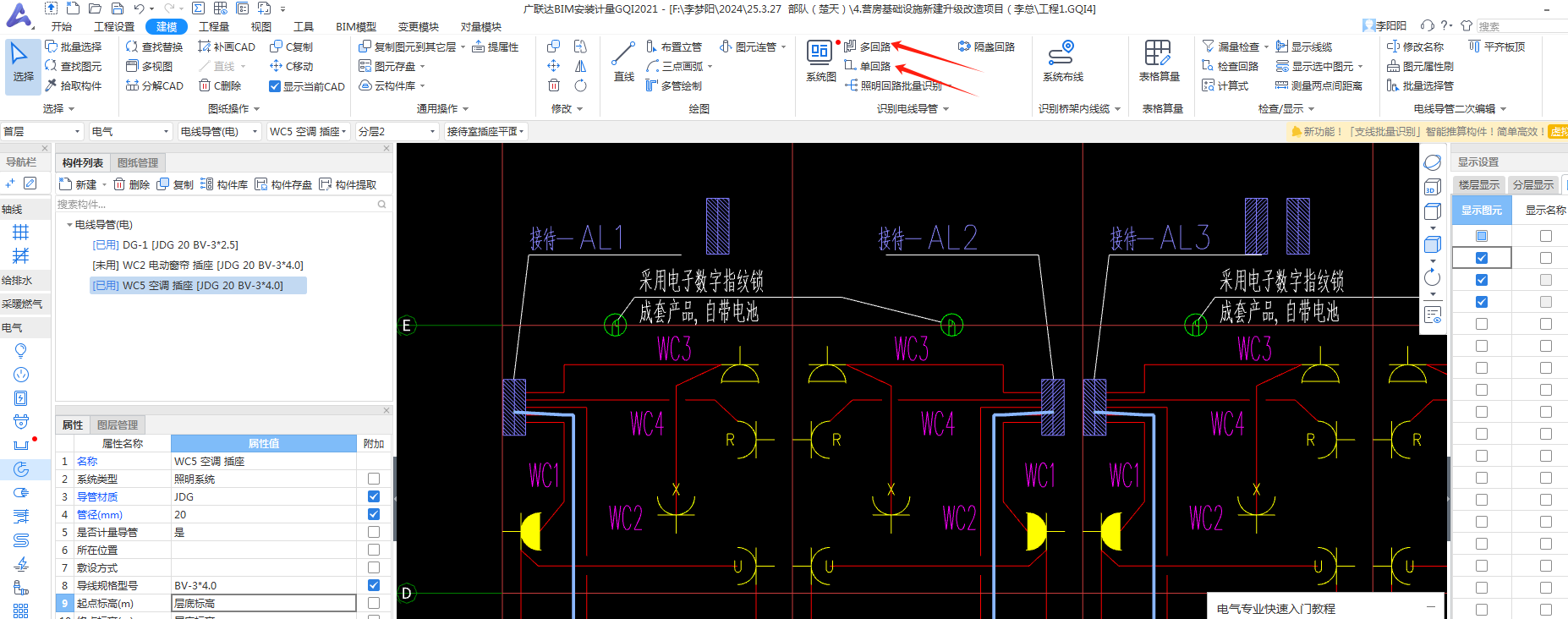Switch to 图层管理 tab
Viewport: 1568px width, 619px height.
(118, 425)
